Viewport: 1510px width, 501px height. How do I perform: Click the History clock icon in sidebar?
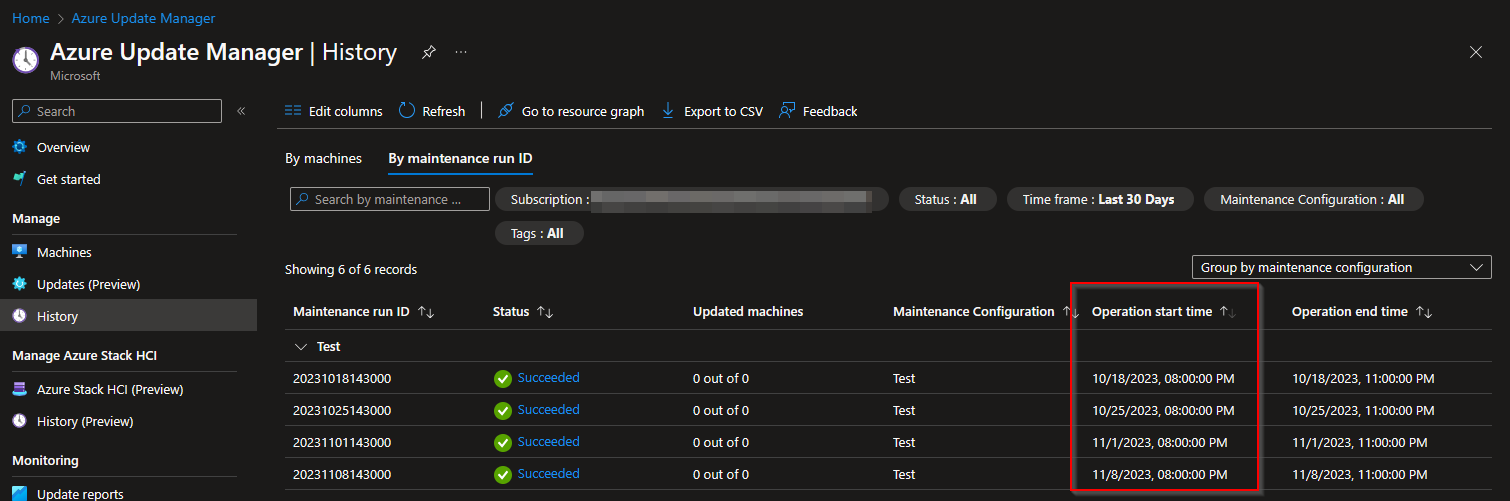tap(20, 316)
